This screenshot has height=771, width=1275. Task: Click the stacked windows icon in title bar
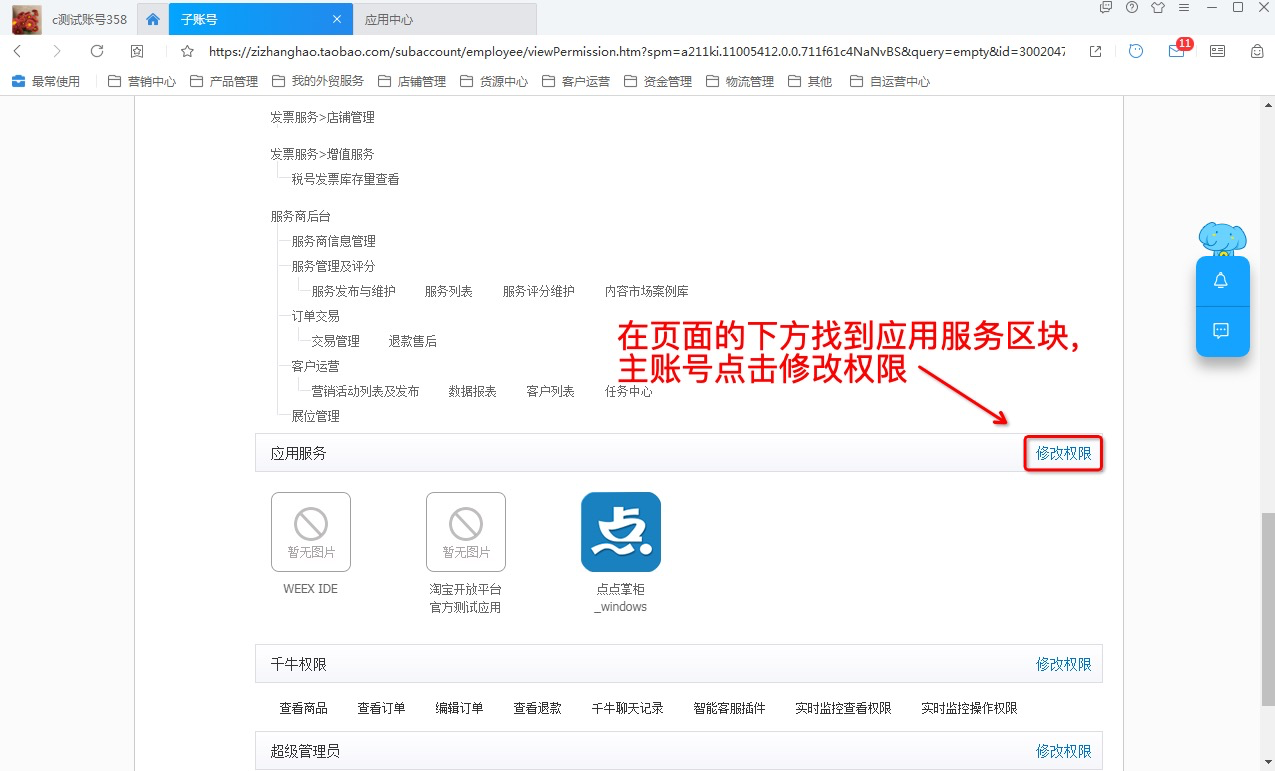pos(1106,7)
